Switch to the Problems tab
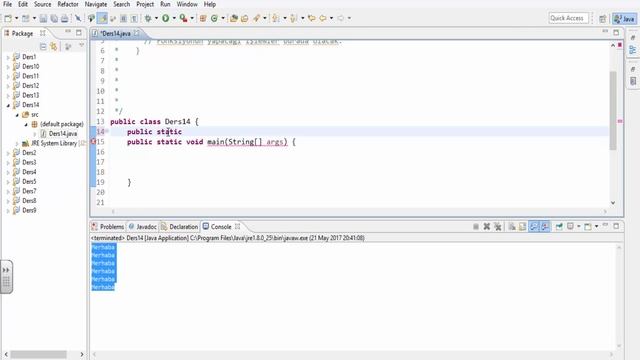This screenshot has width=640, height=360. click(108, 227)
